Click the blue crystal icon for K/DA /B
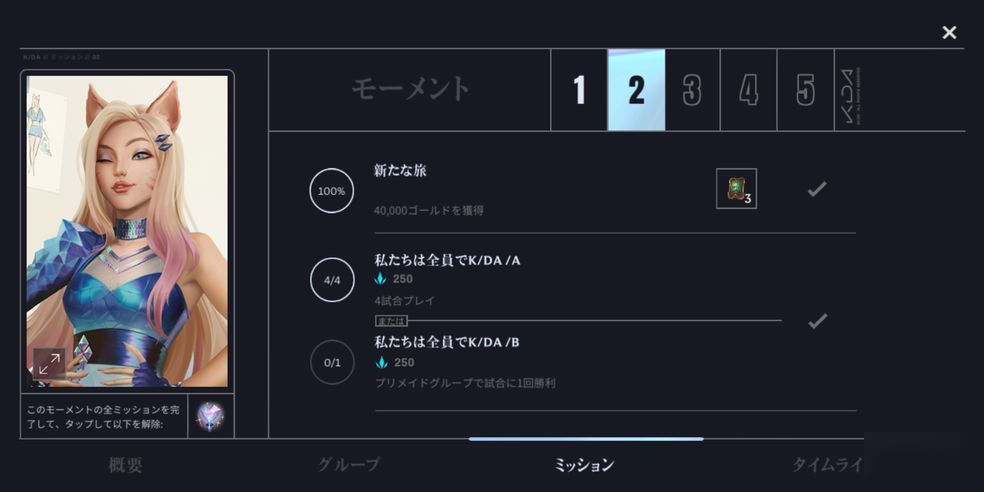984x492 pixels. (380, 362)
